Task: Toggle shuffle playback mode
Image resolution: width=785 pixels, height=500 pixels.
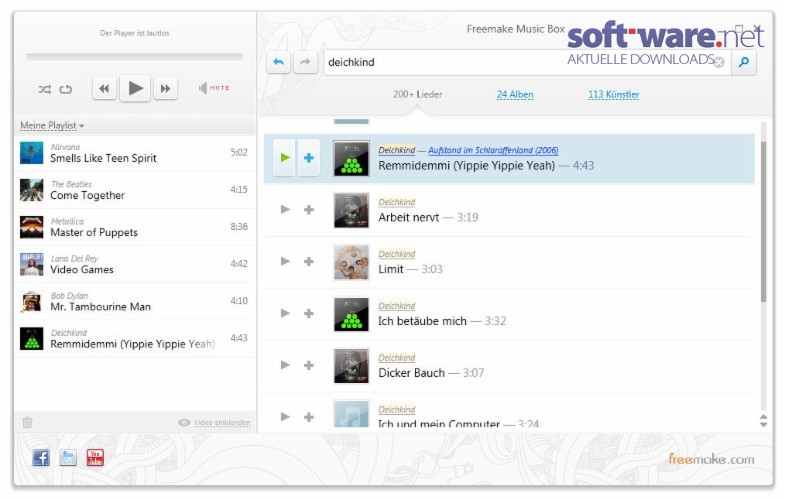Action: pos(45,89)
